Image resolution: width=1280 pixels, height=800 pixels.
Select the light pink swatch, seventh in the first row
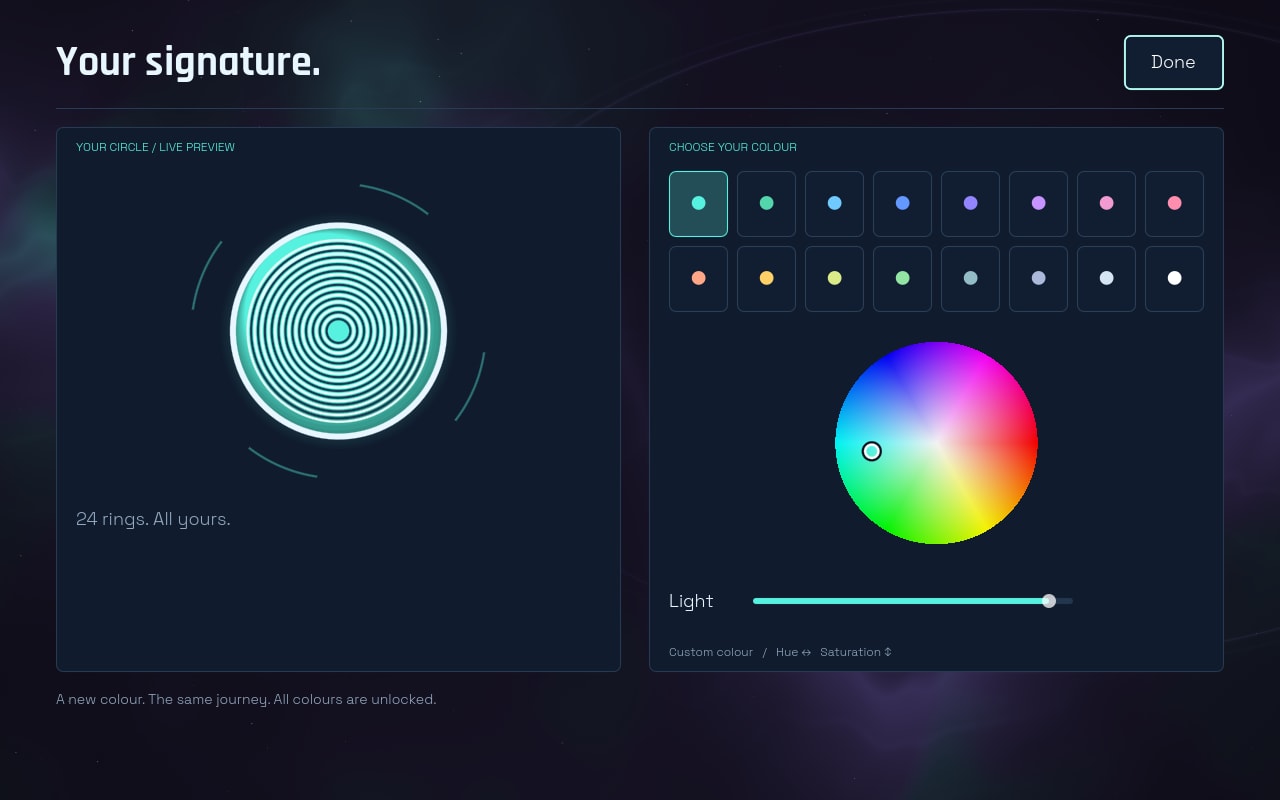pos(1106,203)
